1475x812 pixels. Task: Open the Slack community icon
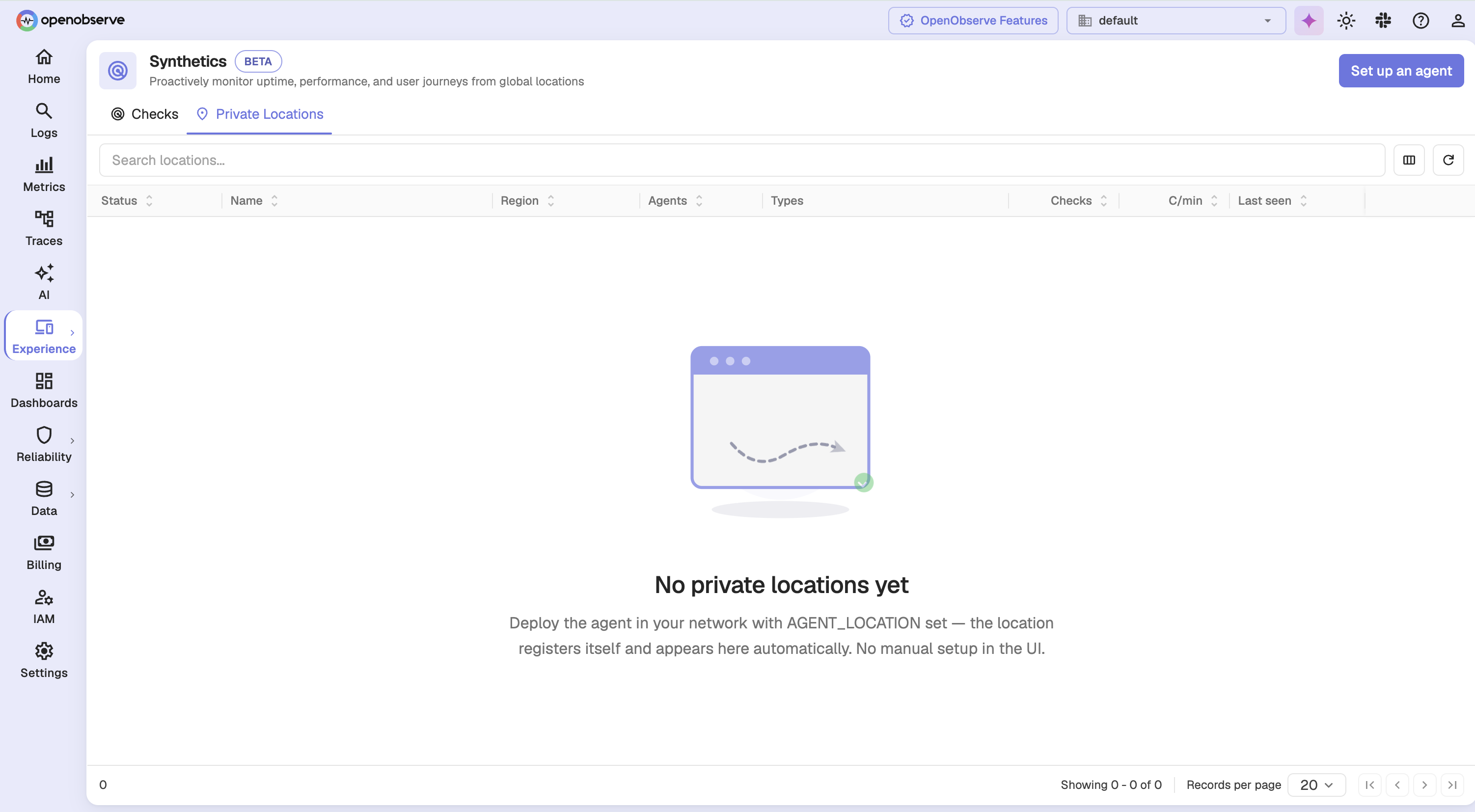(x=1383, y=21)
